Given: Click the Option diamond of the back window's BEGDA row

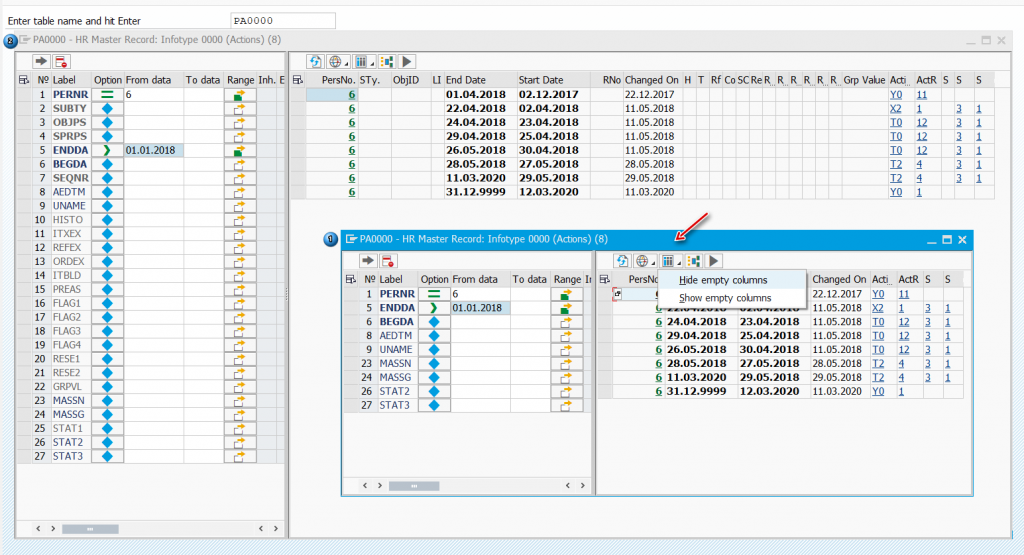Looking at the screenshot, I should point(107,164).
